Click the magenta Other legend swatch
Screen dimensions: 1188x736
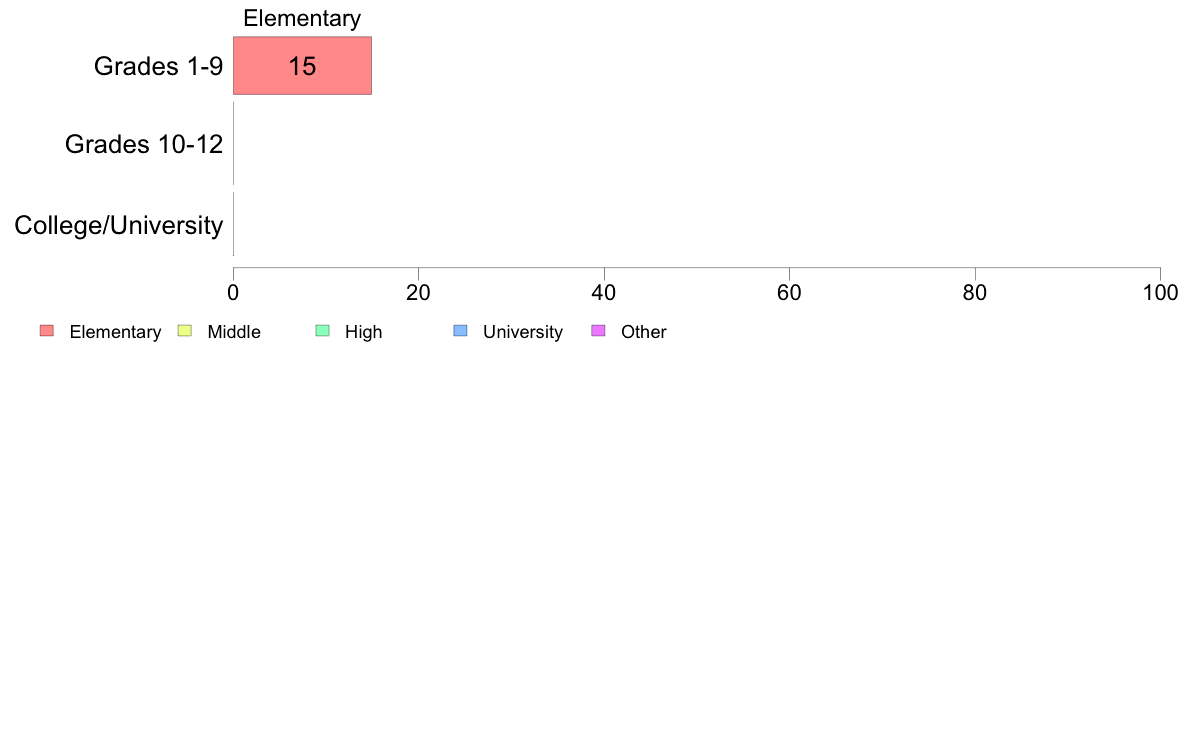pos(598,330)
